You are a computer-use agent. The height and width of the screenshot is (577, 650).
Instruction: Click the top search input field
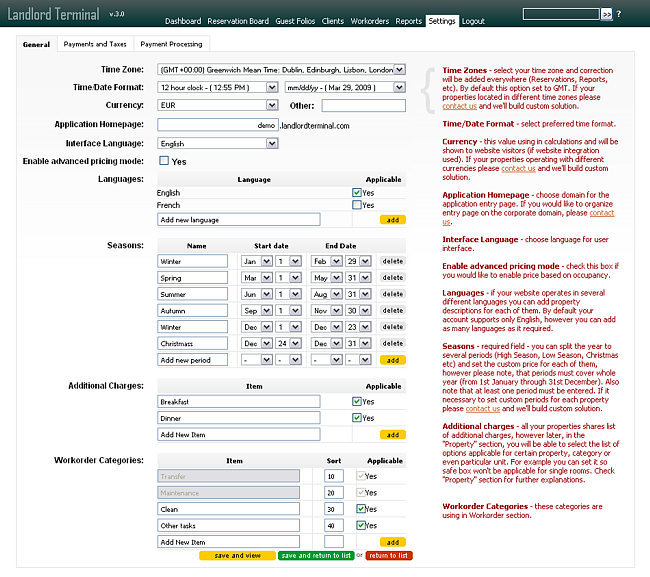[561, 14]
